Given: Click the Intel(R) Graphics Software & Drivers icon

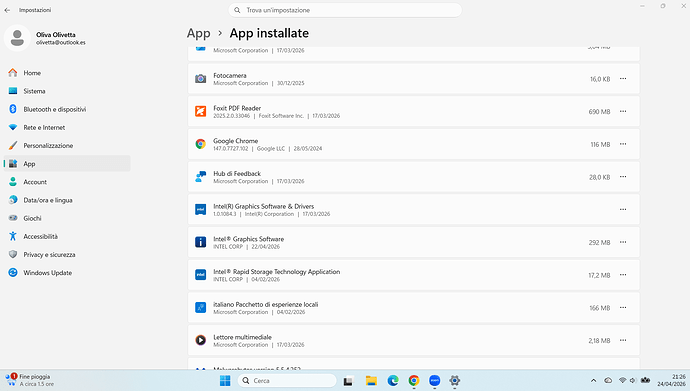Looking at the screenshot, I should coord(201,209).
